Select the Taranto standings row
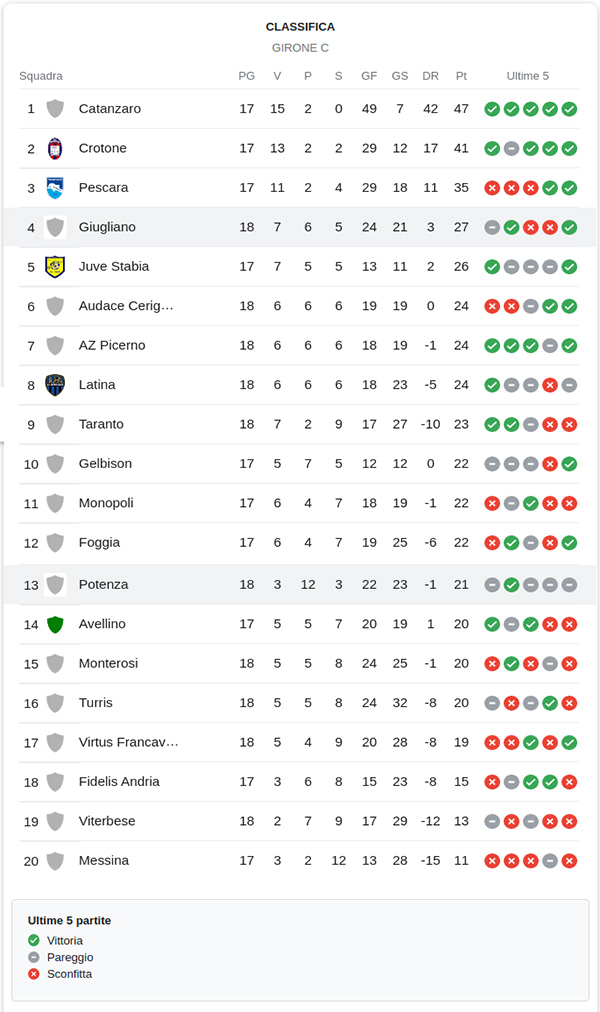This screenshot has height=1012, width=600. (x=300, y=424)
